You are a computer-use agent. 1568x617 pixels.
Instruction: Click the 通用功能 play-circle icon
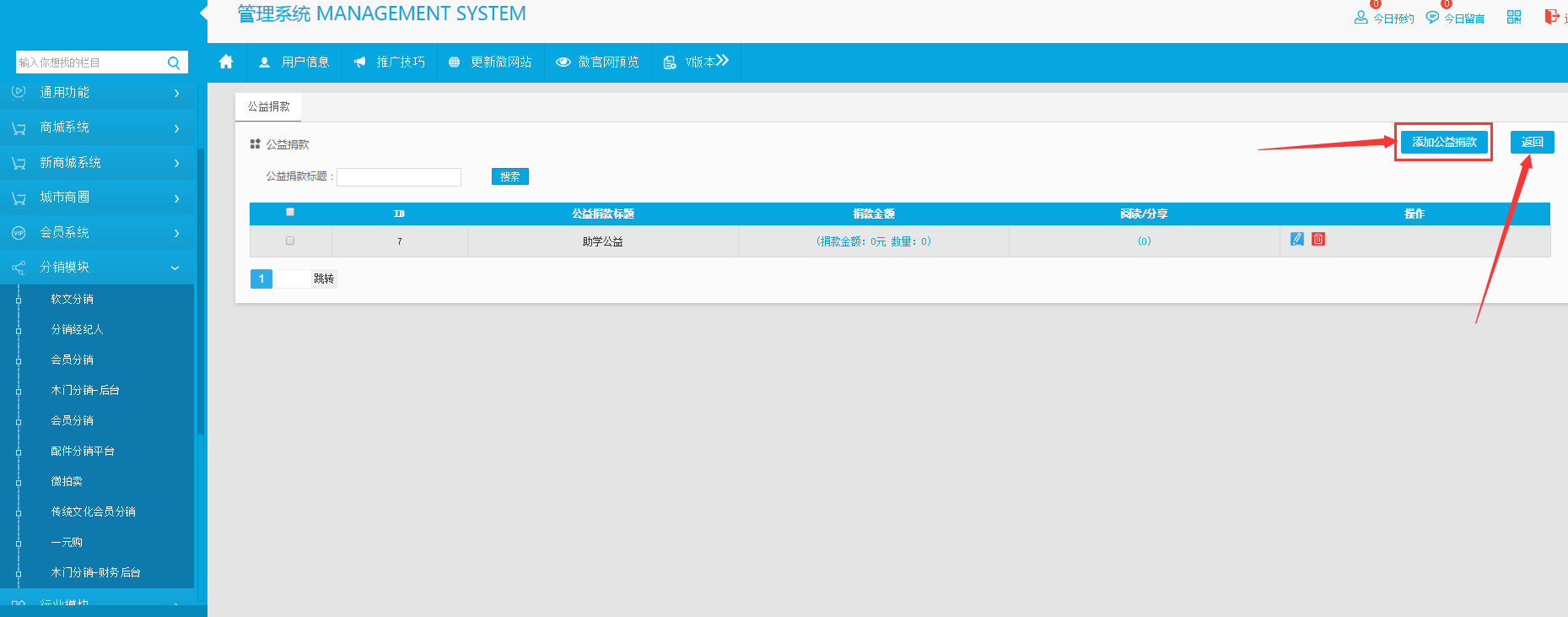[19, 91]
